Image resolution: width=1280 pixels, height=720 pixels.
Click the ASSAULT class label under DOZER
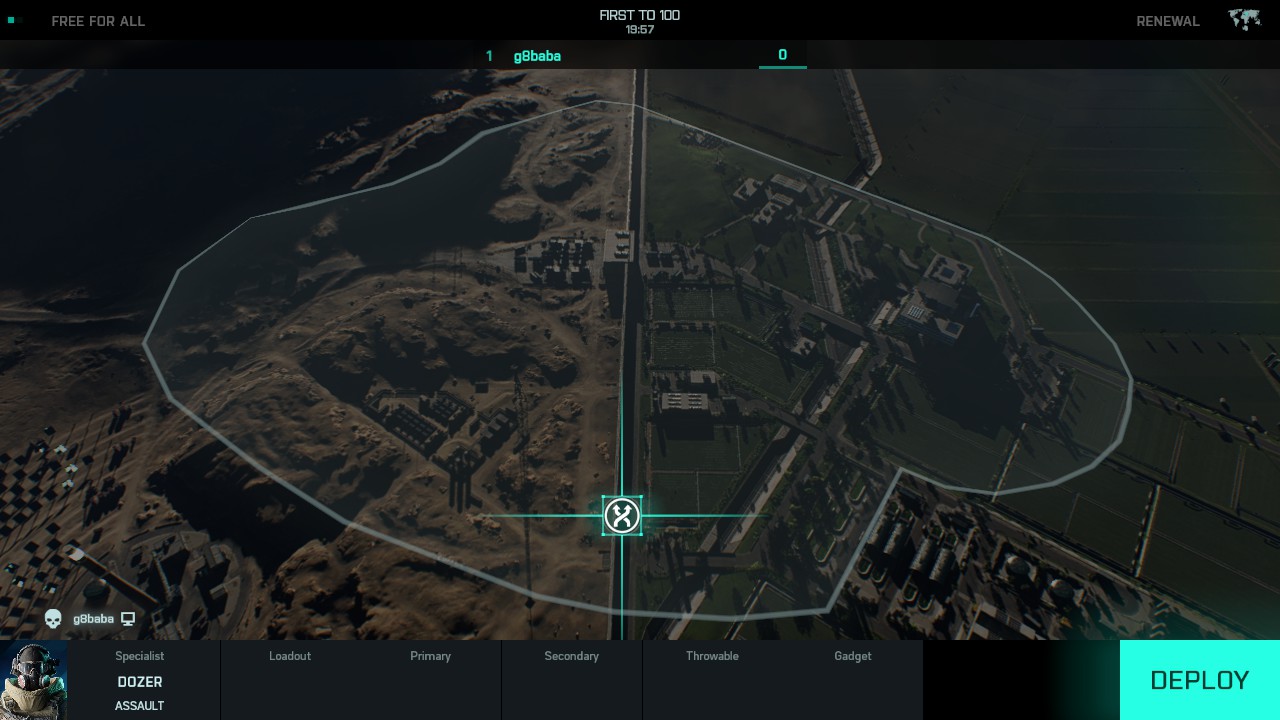click(140, 706)
